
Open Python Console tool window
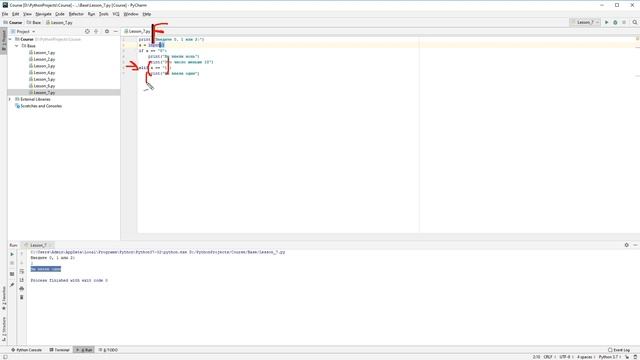coord(27,350)
